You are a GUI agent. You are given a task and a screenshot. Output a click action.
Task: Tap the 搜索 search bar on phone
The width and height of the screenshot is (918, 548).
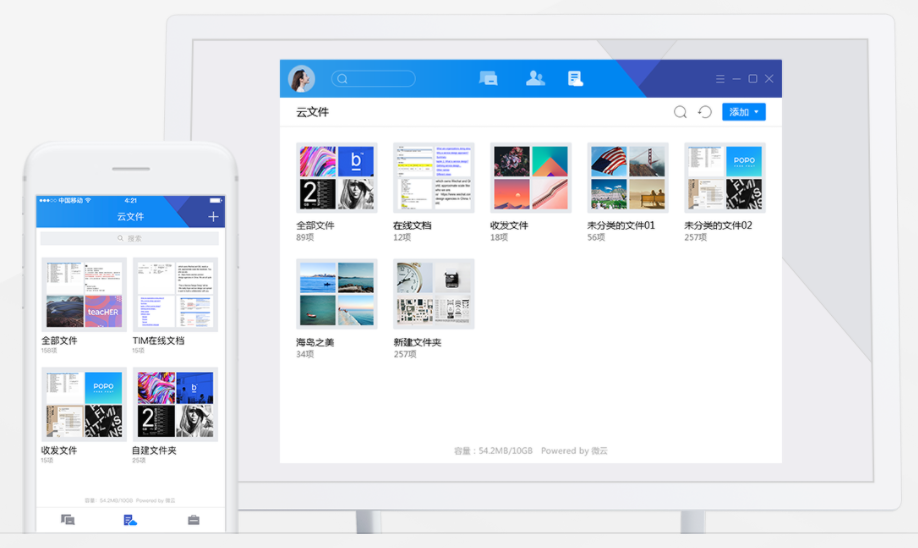129,238
